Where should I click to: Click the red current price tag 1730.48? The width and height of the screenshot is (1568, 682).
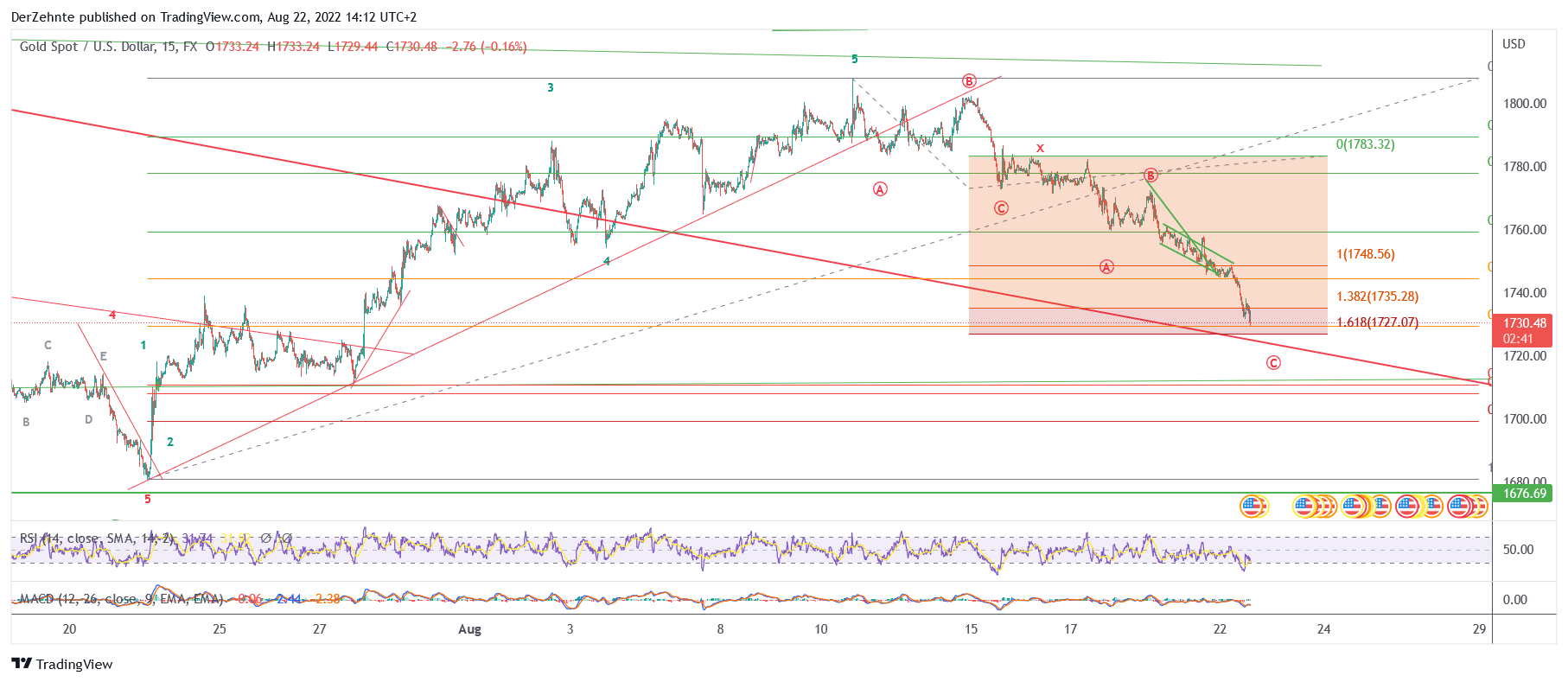coord(1524,329)
